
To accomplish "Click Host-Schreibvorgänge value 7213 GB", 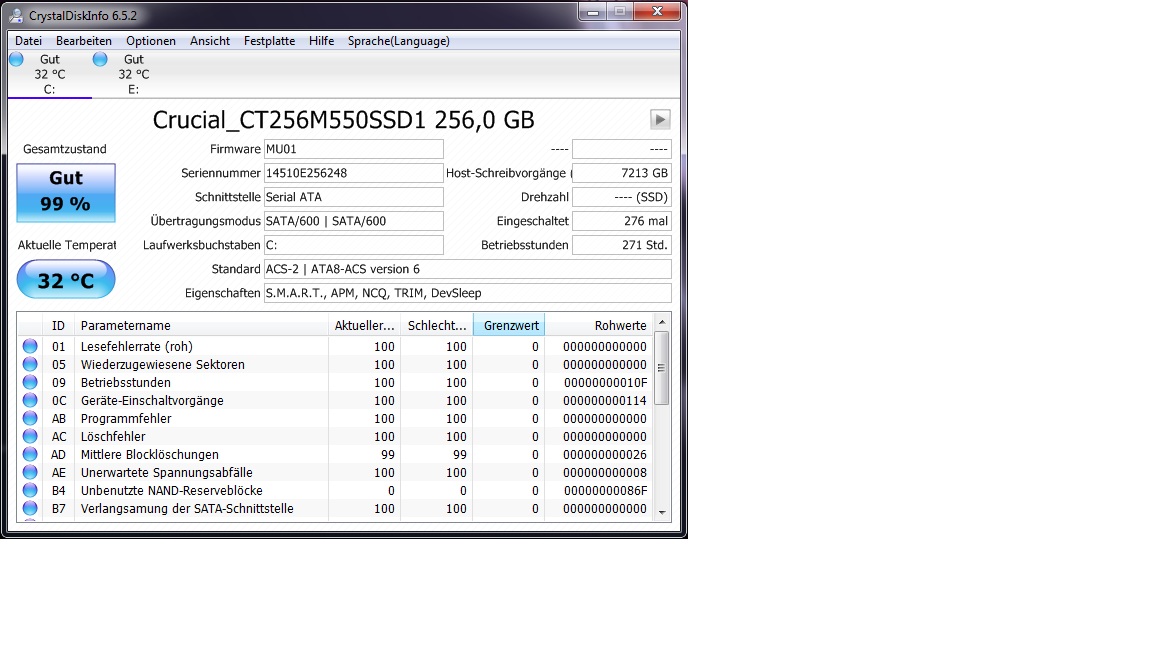I will [x=622, y=173].
